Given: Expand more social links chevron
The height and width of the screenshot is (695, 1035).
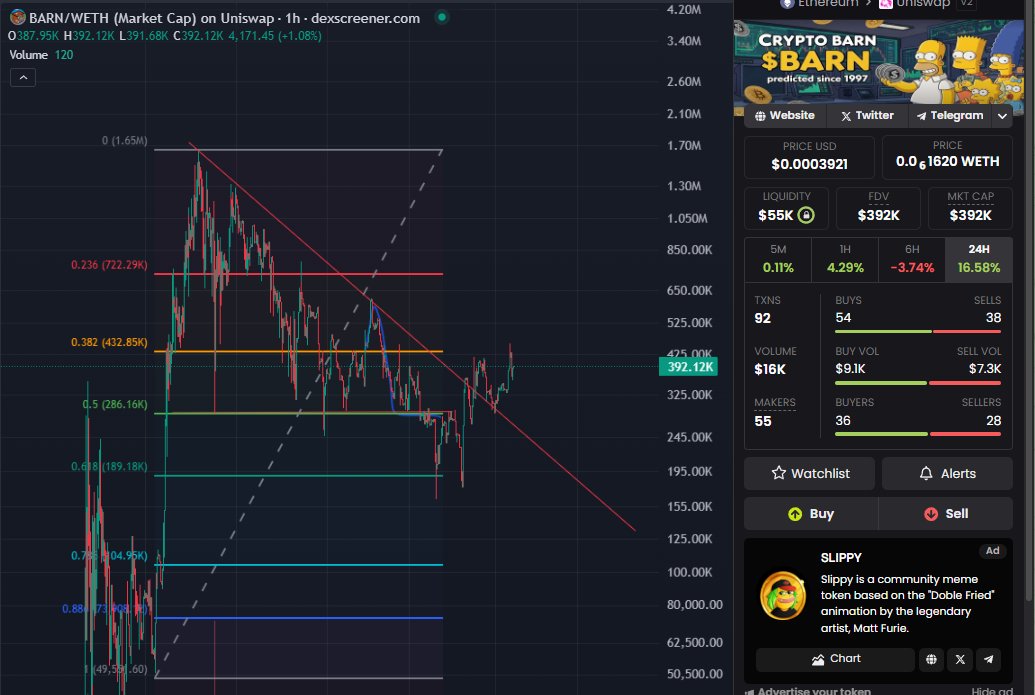Looking at the screenshot, I should click(1002, 116).
